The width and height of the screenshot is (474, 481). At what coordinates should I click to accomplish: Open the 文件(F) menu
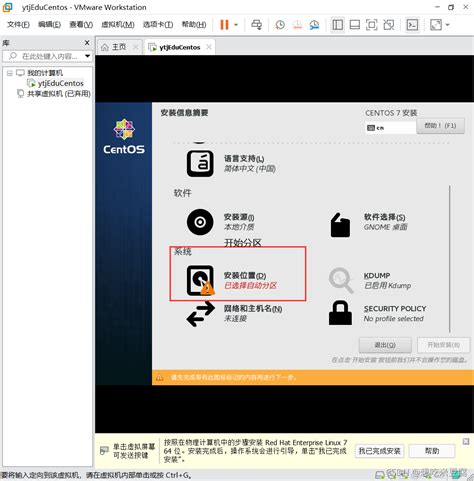(x=18, y=25)
